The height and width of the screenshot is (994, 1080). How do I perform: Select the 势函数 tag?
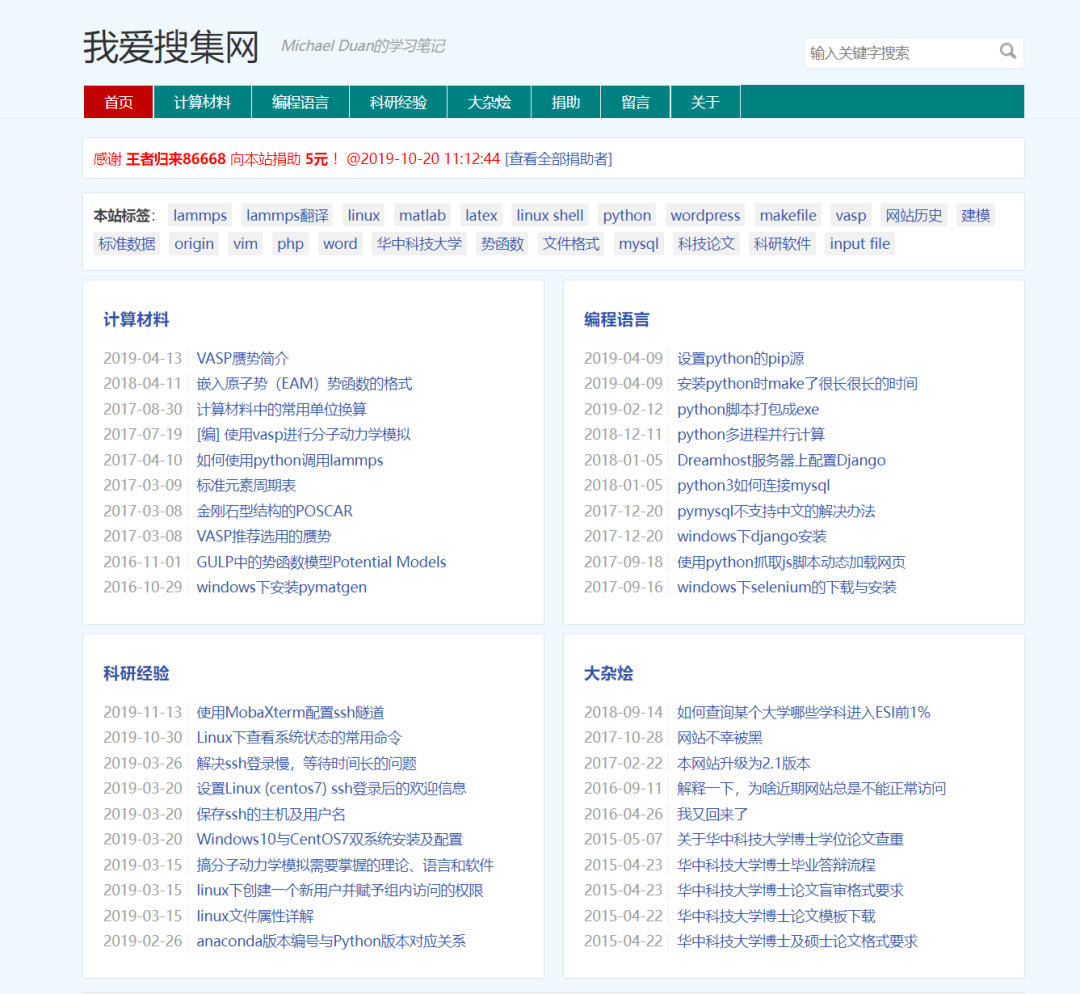502,244
